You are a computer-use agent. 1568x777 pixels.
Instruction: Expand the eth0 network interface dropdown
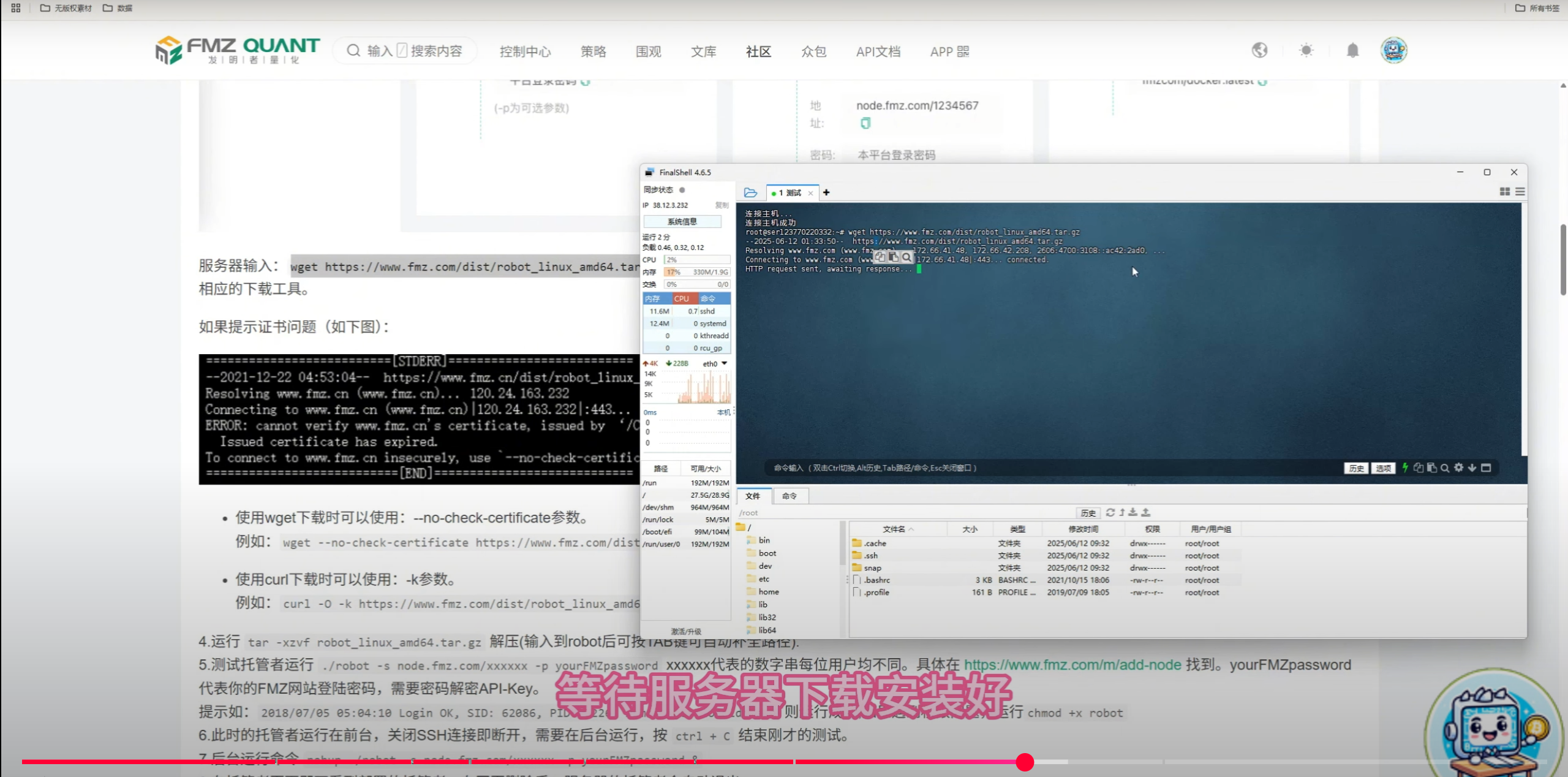click(725, 363)
